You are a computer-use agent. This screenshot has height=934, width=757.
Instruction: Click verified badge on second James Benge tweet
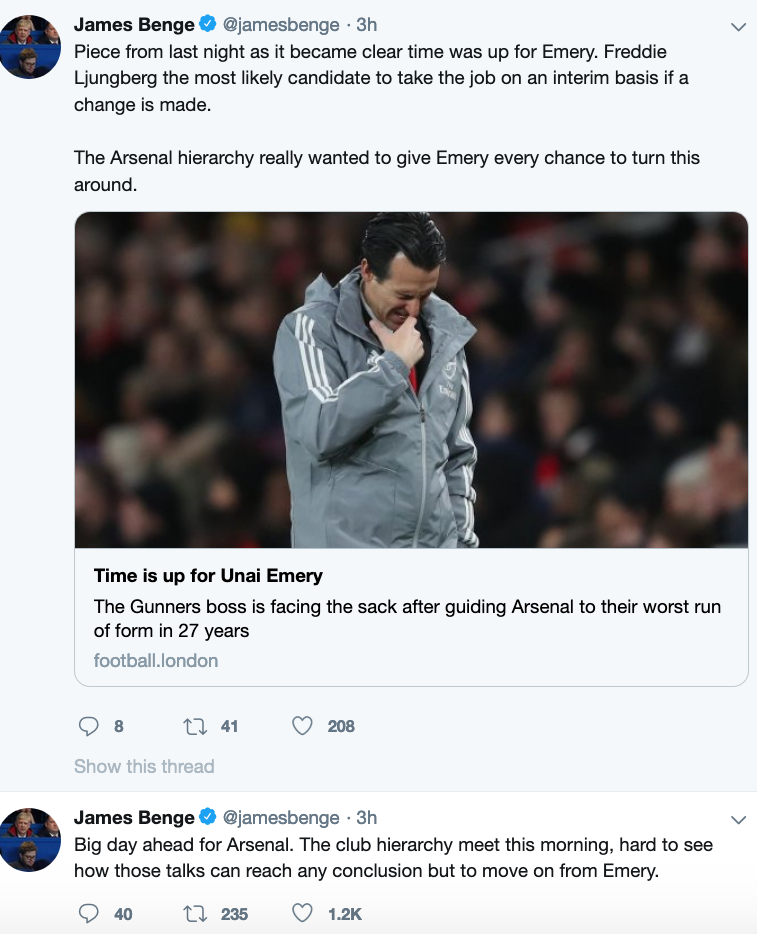pyautogui.click(x=208, y=818)
